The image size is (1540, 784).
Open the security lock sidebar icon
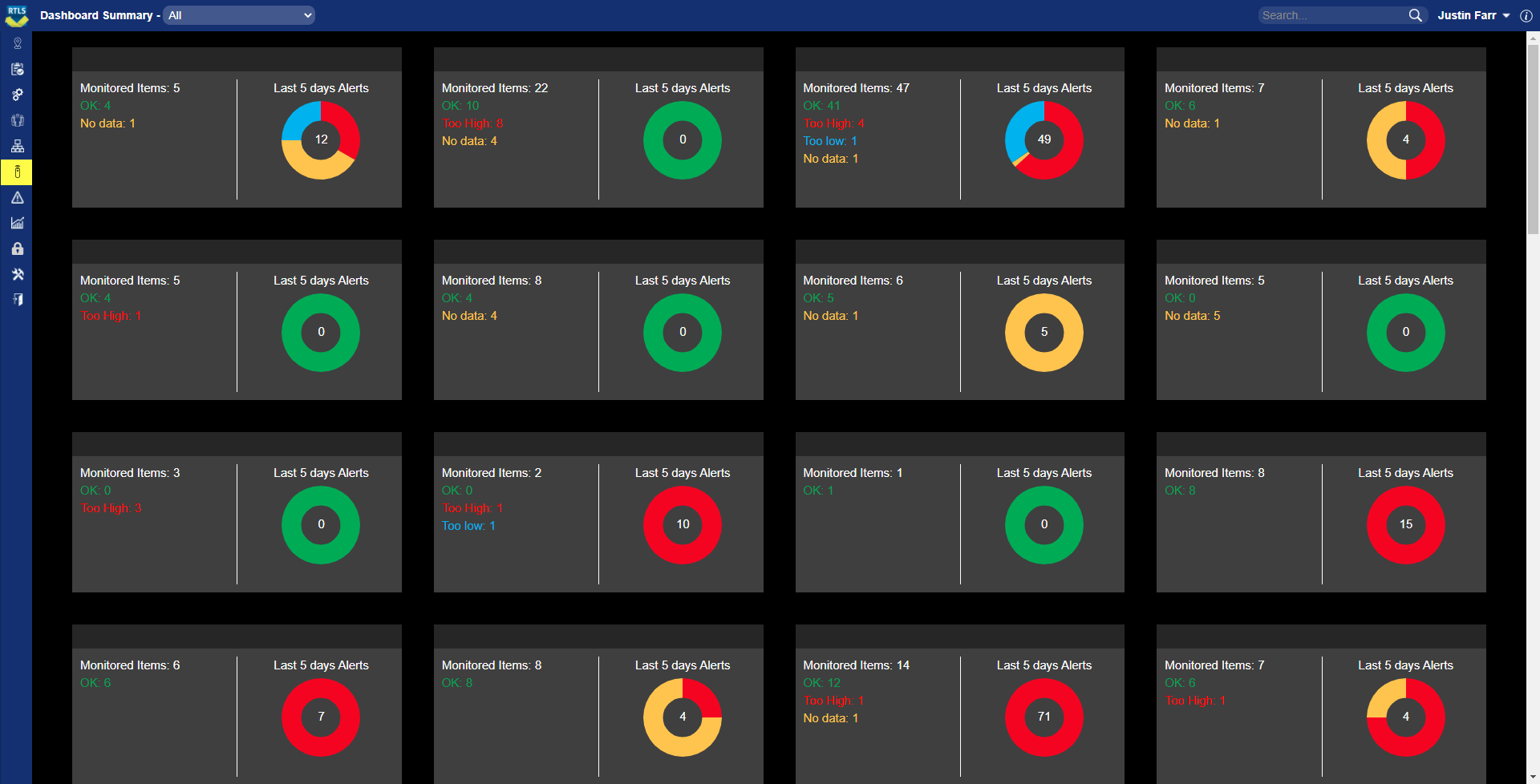coord(17,249)
